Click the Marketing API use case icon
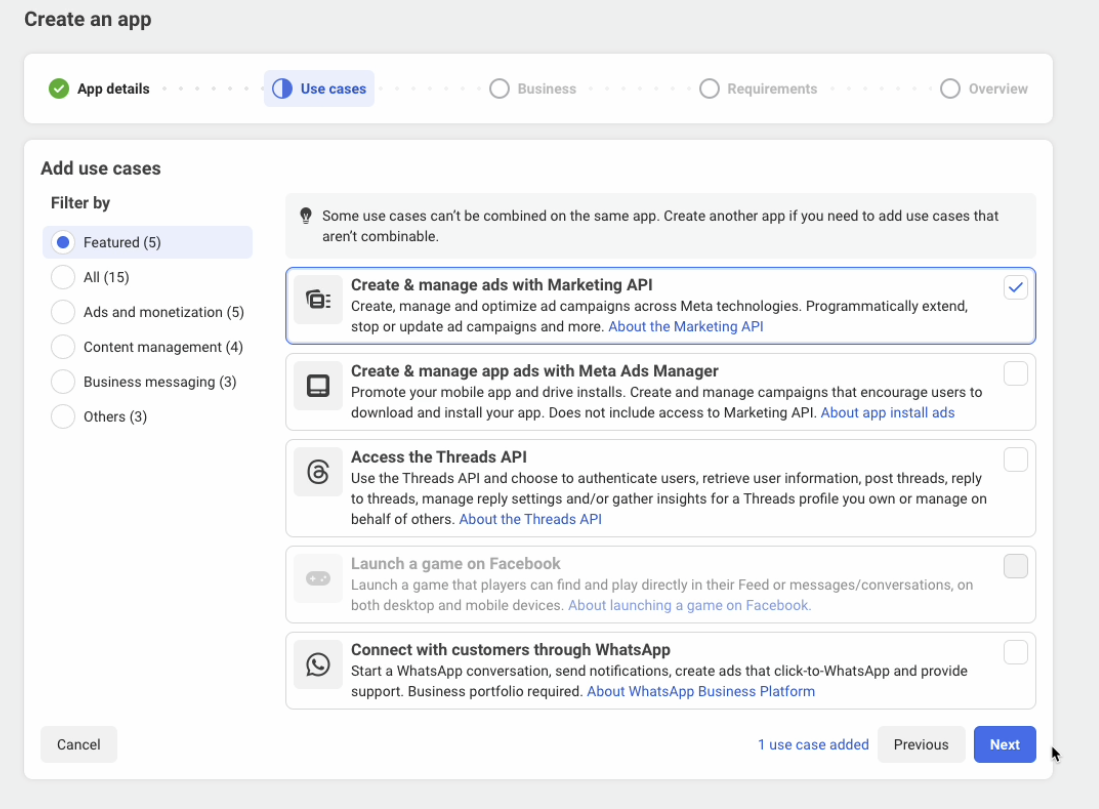Viewport: 1099px width, 809px height. 318,300
